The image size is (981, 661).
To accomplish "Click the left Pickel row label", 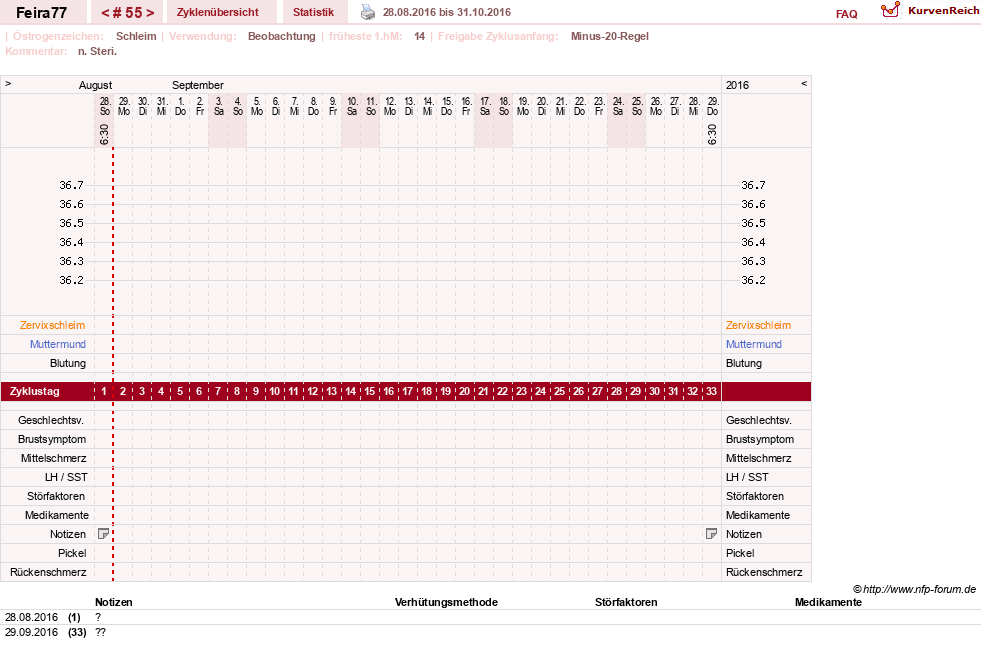I will (72, 553).
